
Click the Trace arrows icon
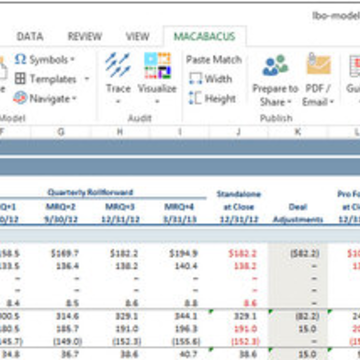117,65
